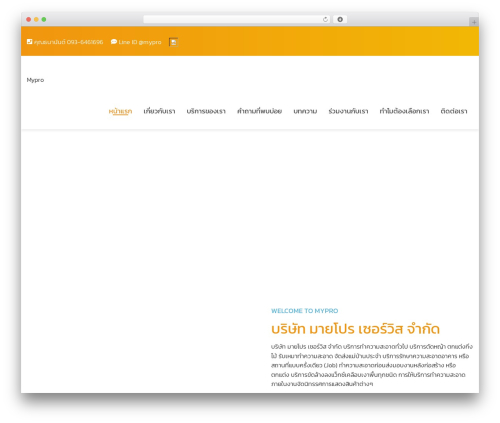Open the บทความ menu item
The width and height of the screenshot is (500, 423).
(x=305, y=111)
